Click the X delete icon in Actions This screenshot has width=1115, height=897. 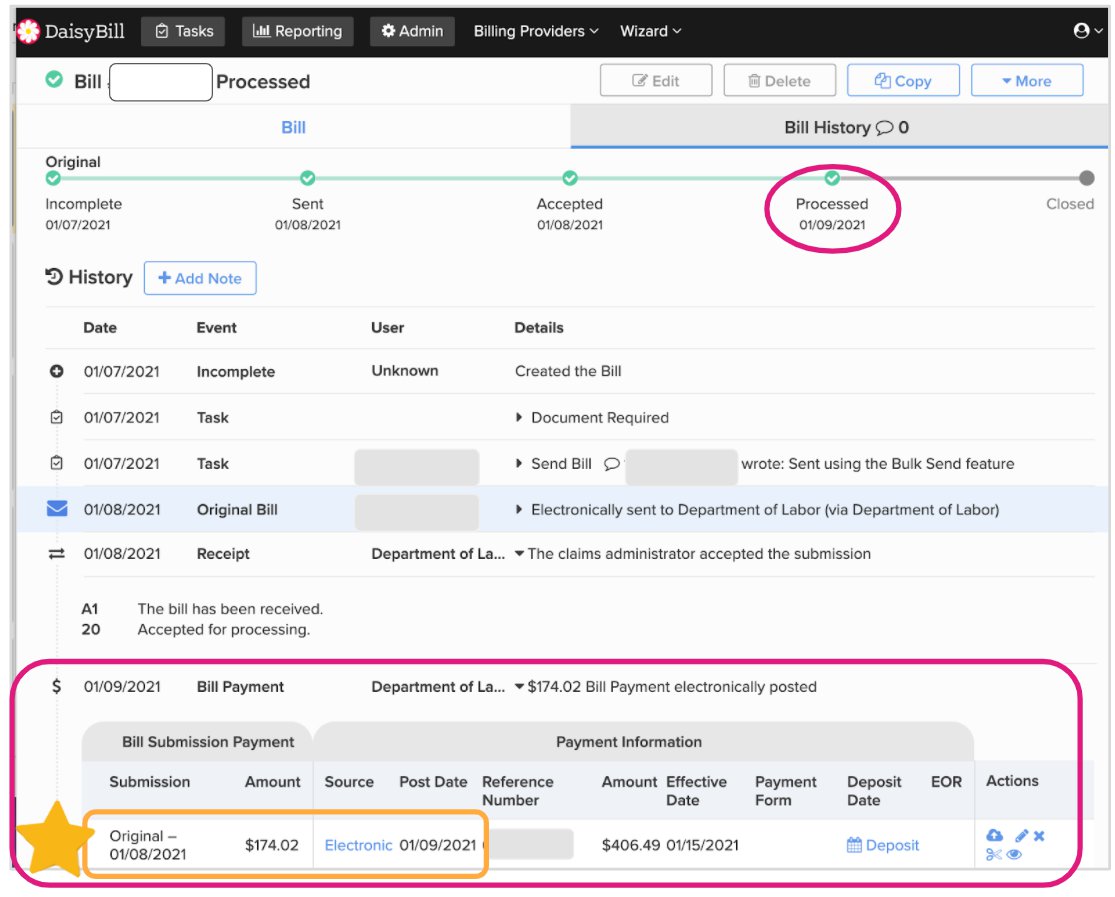tap(1040, 835)
